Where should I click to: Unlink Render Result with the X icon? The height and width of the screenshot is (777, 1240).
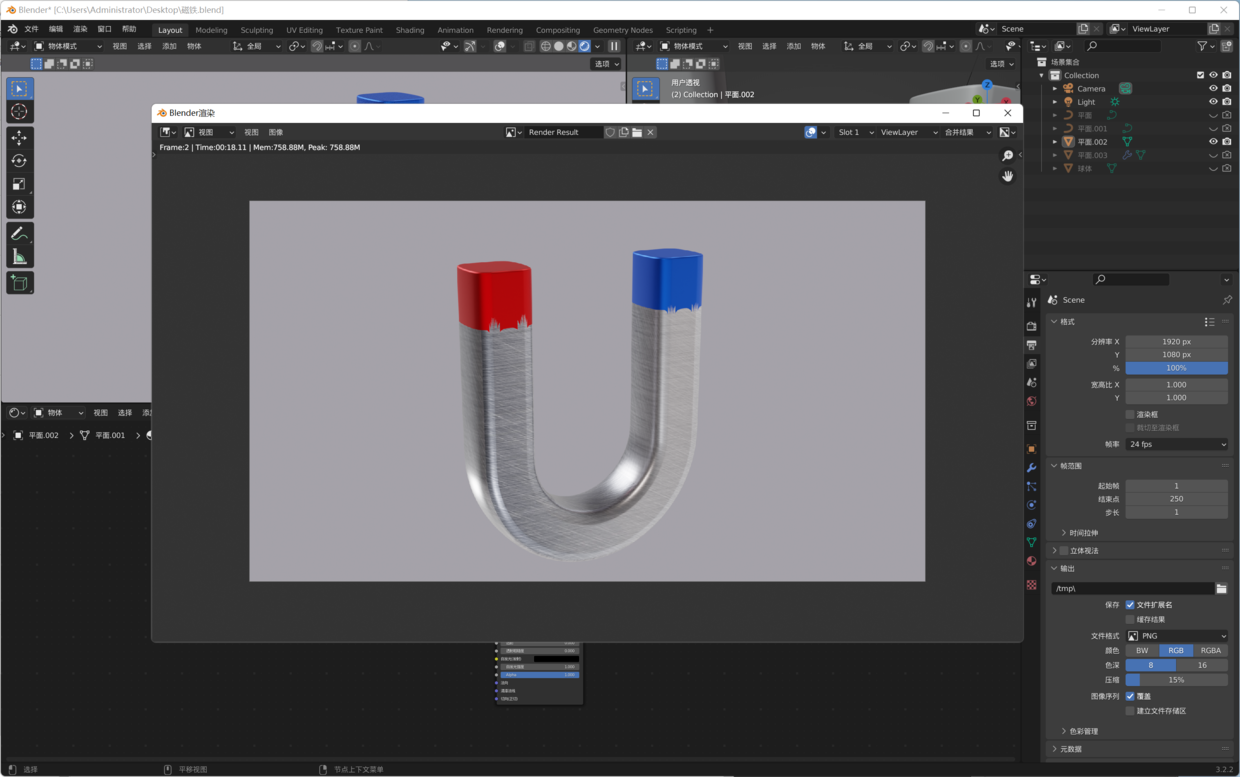point(650,132)
